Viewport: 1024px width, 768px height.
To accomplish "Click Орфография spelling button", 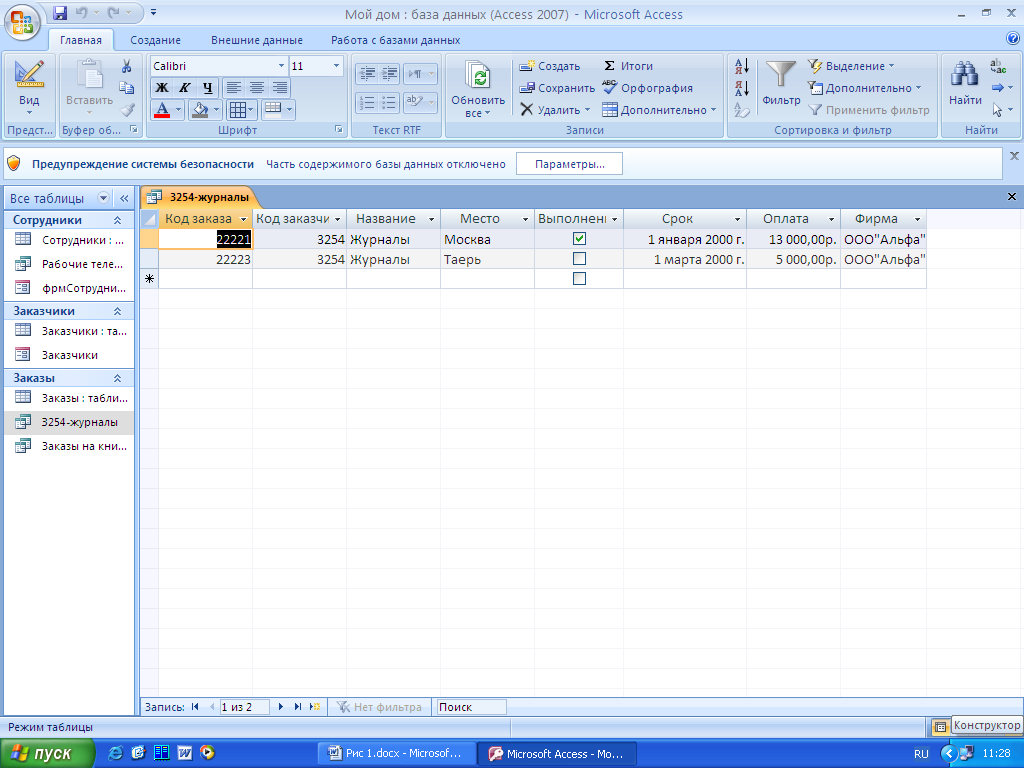I will tap(647, 88).
